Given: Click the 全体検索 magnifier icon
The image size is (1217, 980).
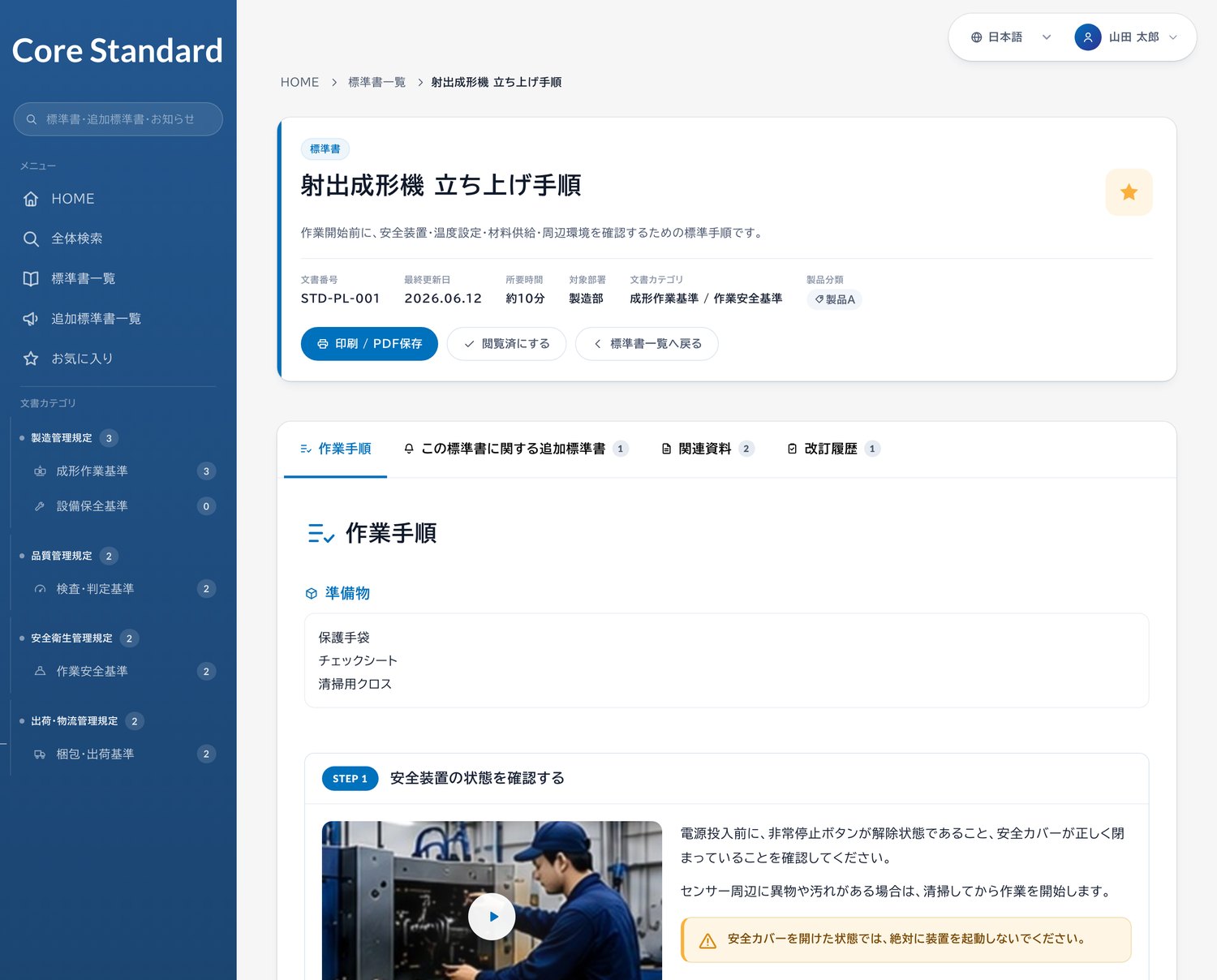Looking at the screenshot, I should 31,239.
